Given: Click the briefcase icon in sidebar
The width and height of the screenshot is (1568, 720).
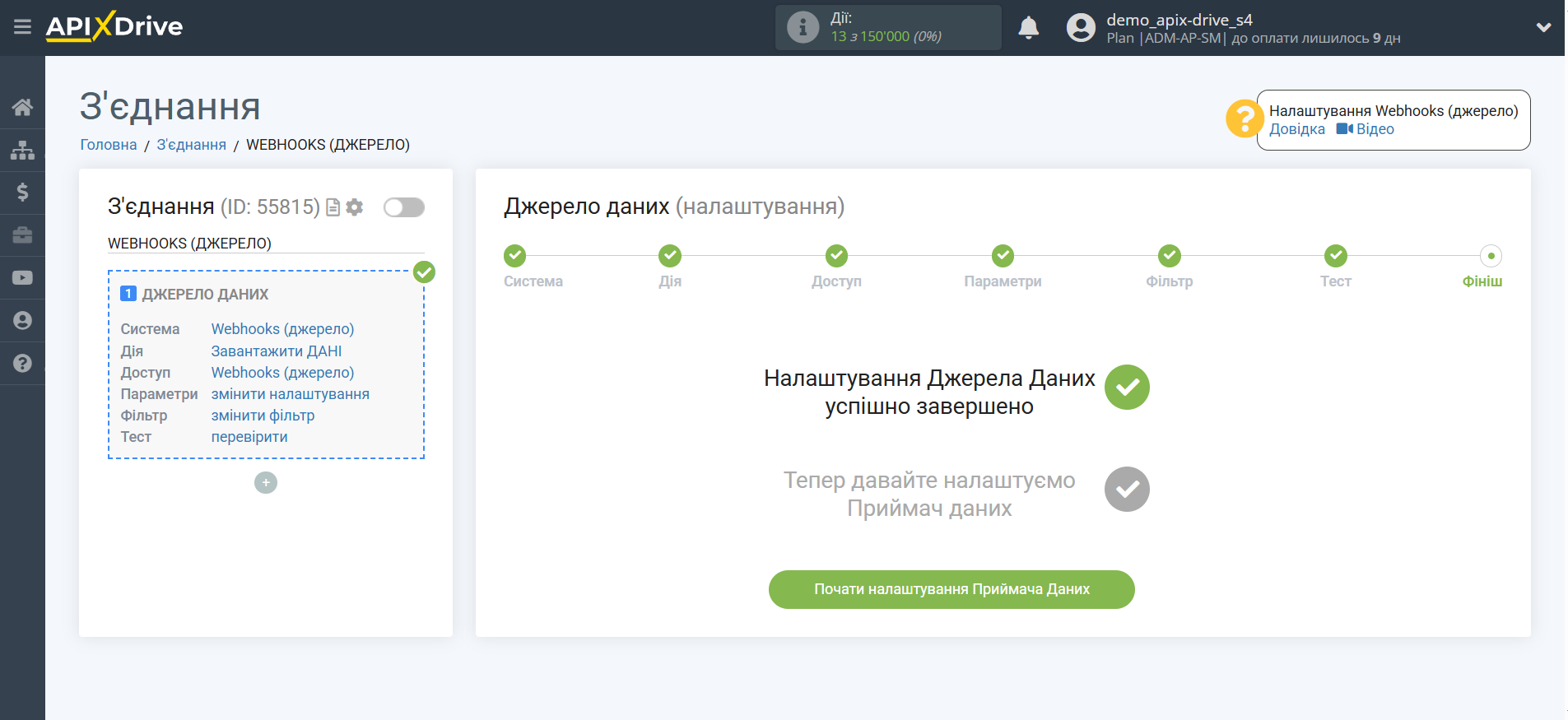Looking at the screenshot, I should pyautogui.click(x=22, y=235).
